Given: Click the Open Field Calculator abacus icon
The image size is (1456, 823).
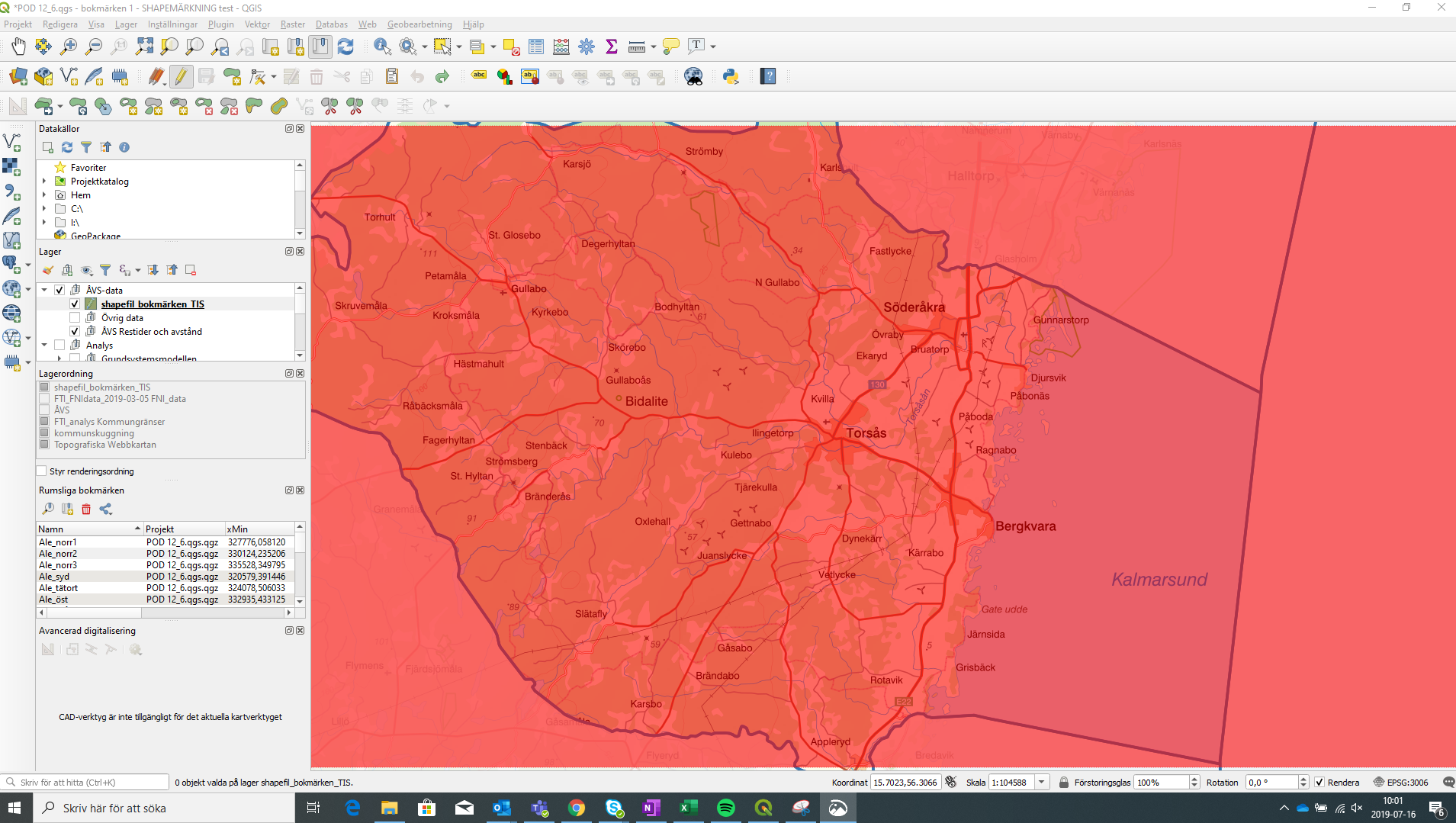Looking at the screenshot, I should tap(561, 47).
